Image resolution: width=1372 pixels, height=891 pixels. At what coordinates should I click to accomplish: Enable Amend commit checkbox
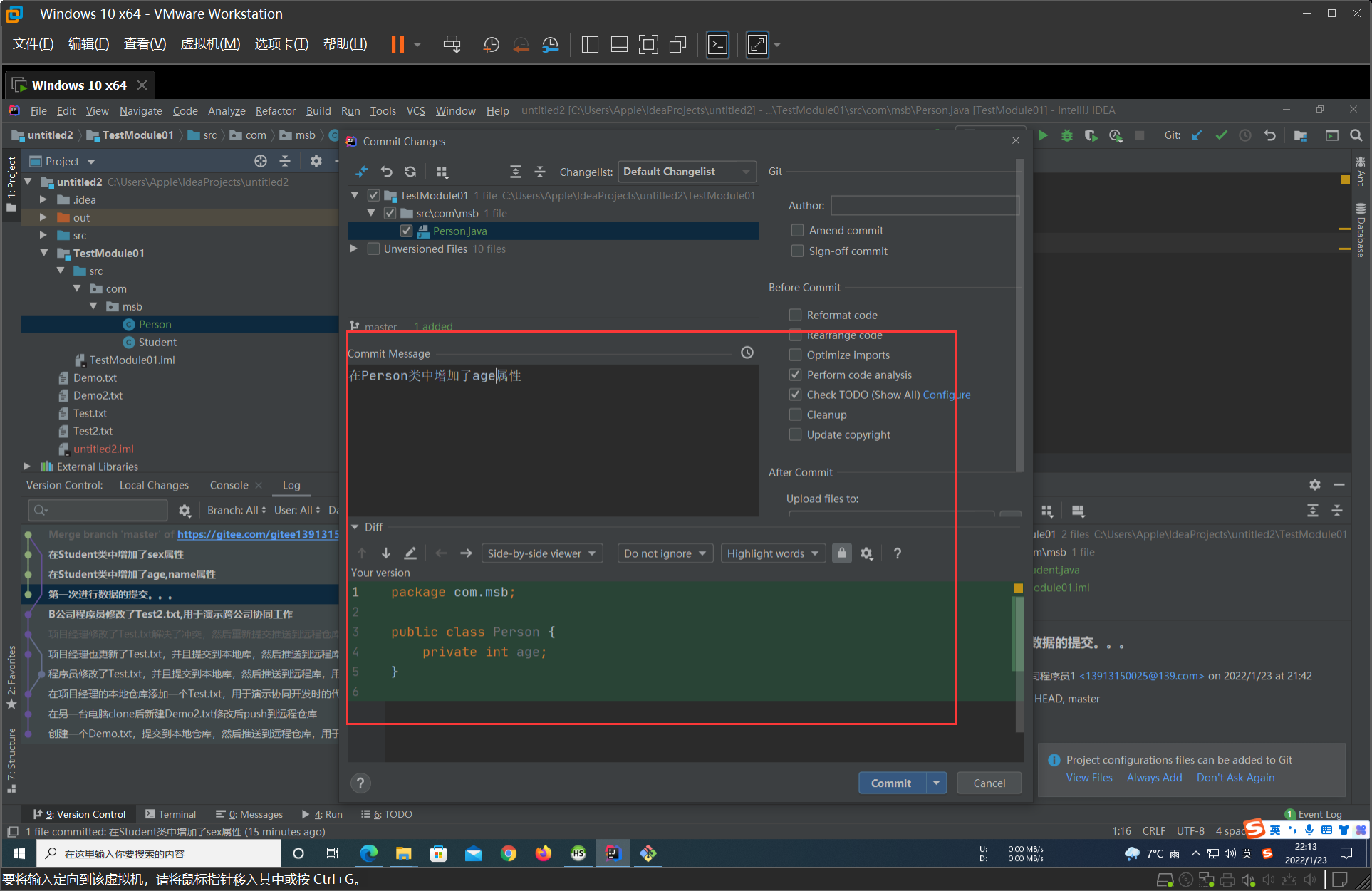(797, 230)
